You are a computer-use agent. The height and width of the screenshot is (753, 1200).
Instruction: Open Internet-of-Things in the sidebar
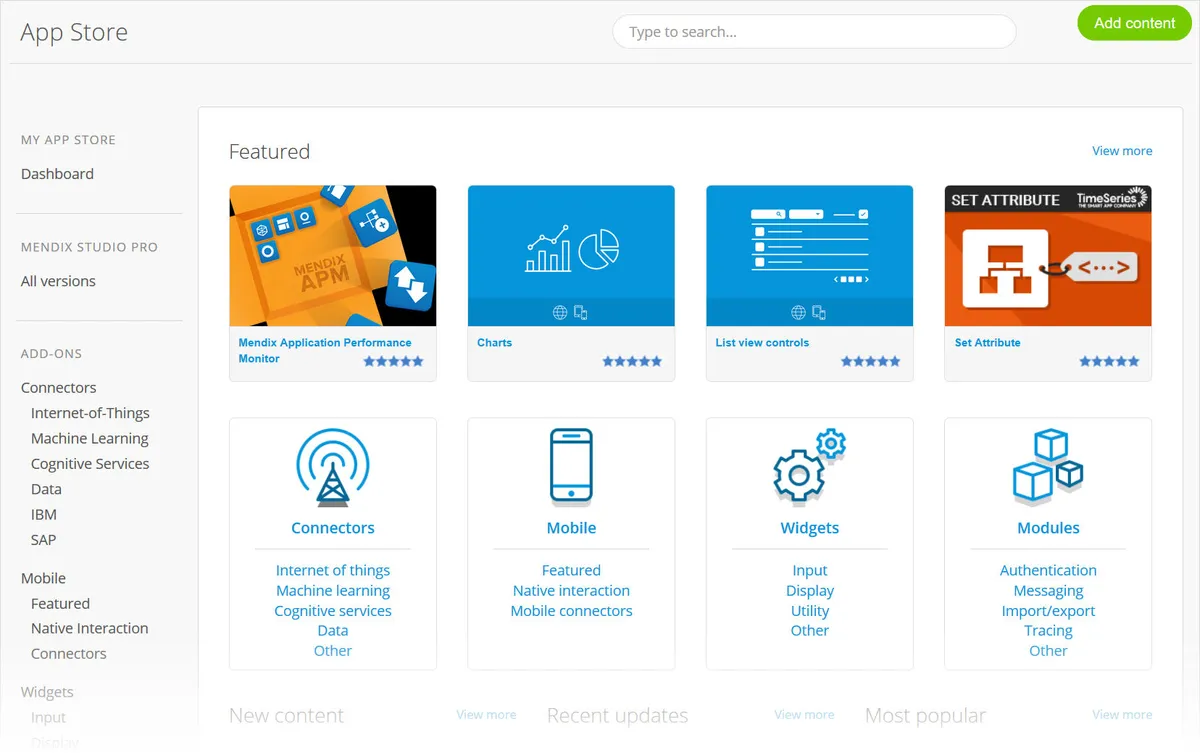[90, 413]
